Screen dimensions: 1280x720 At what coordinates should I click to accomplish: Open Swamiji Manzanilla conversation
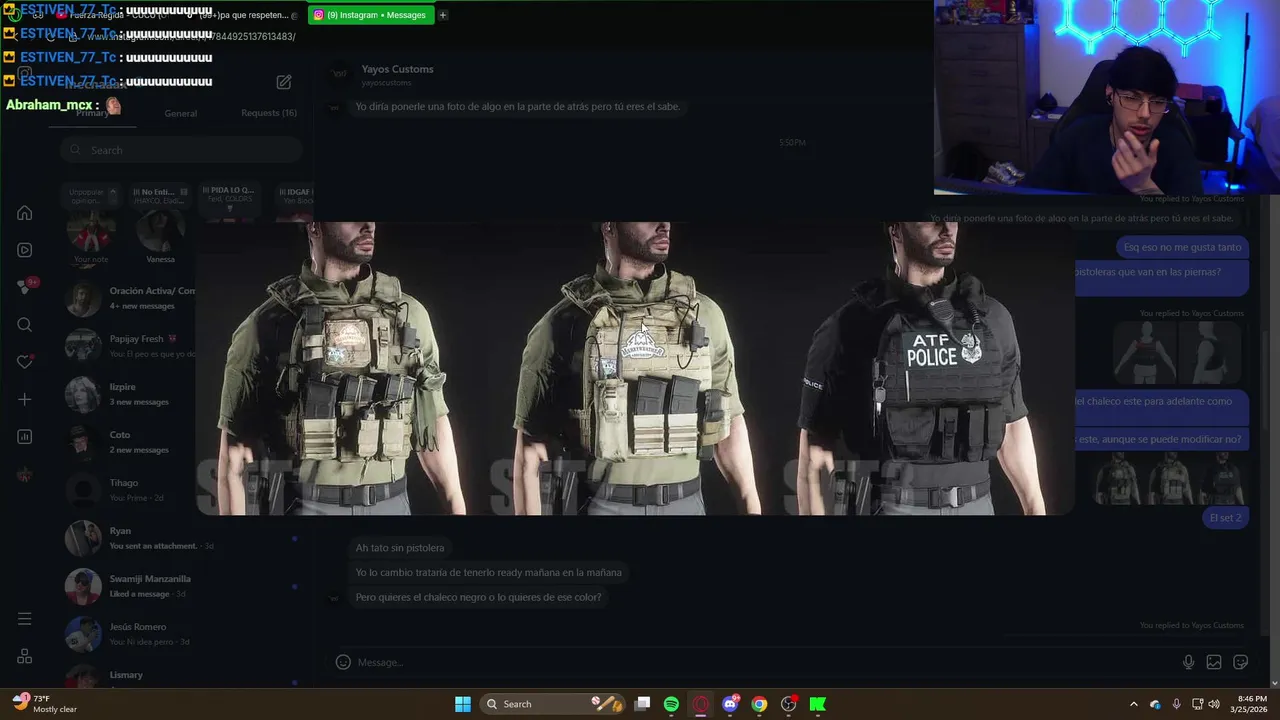pos(180,586)
